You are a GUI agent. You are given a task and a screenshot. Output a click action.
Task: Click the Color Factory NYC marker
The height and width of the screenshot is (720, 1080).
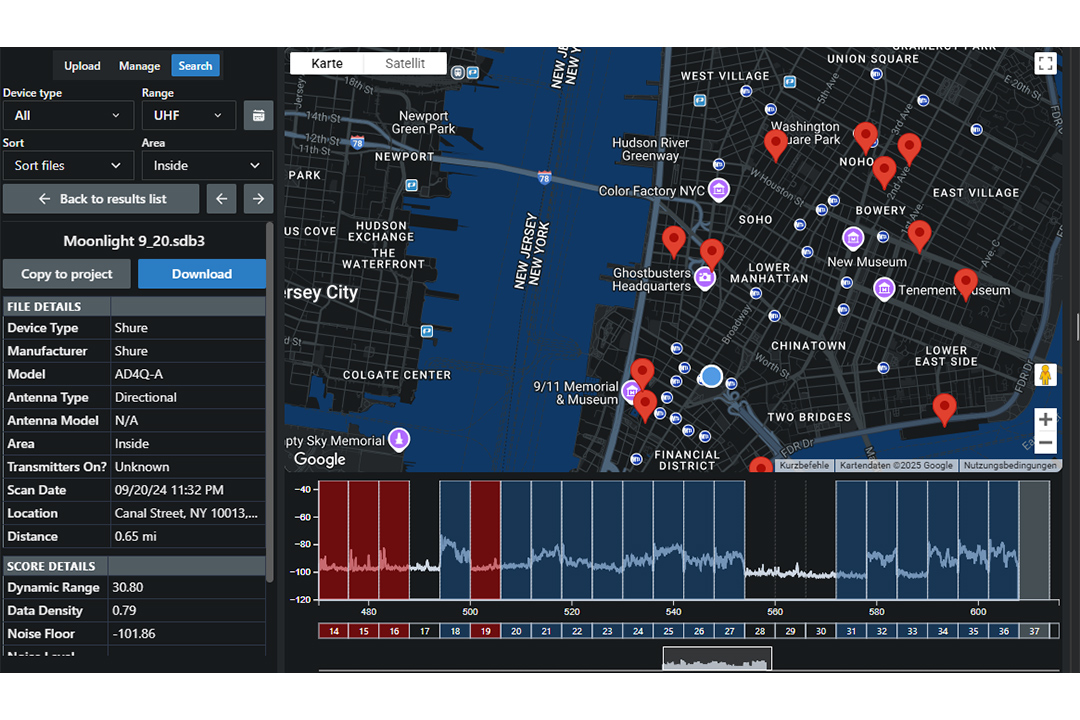[719, 189]
